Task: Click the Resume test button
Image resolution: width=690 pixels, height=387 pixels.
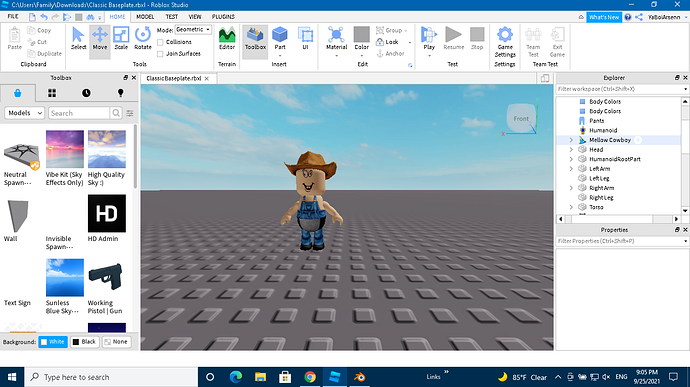Action: tap(454, 38)
